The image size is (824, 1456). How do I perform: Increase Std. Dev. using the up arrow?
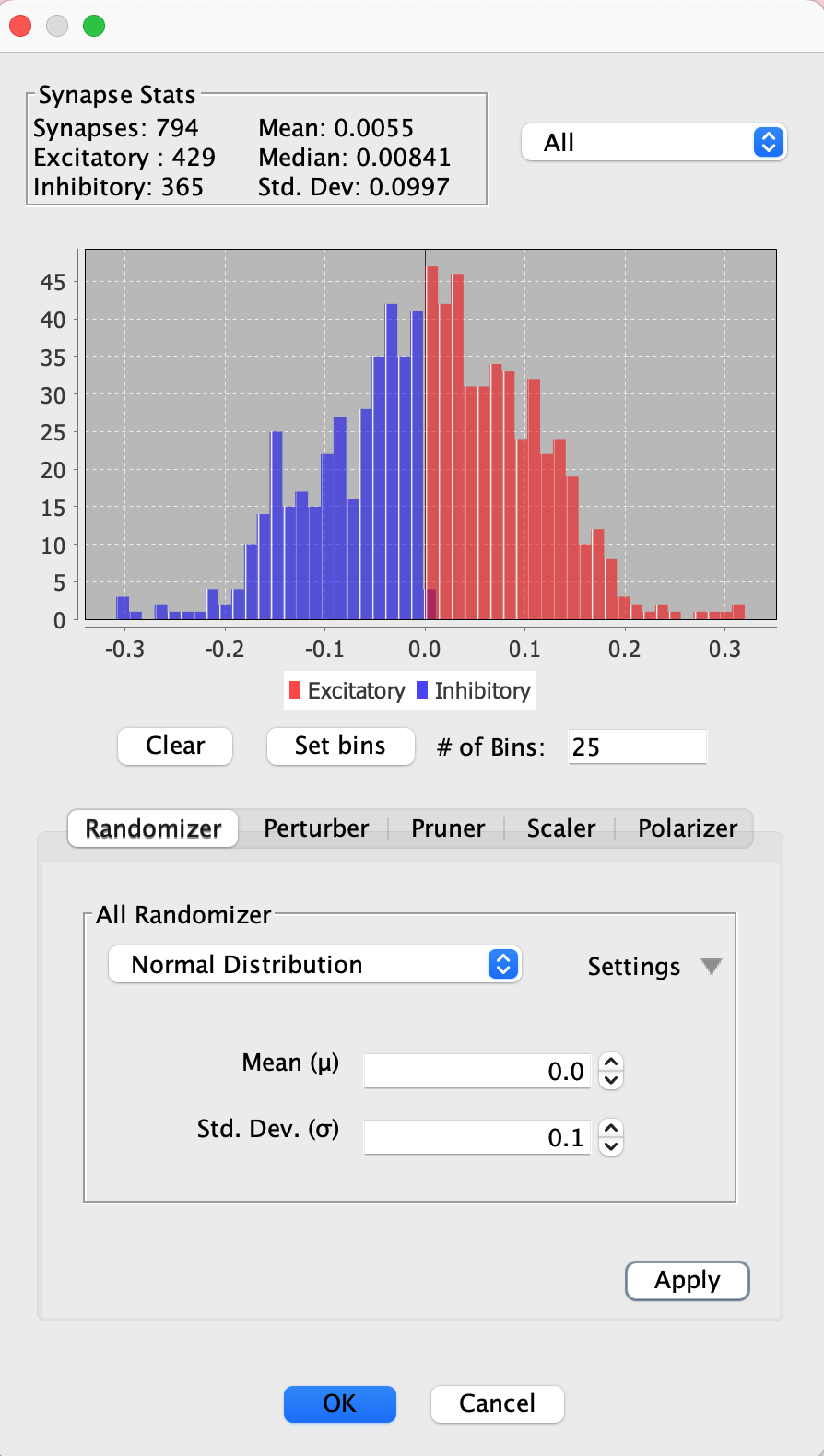click(611, 1128)
